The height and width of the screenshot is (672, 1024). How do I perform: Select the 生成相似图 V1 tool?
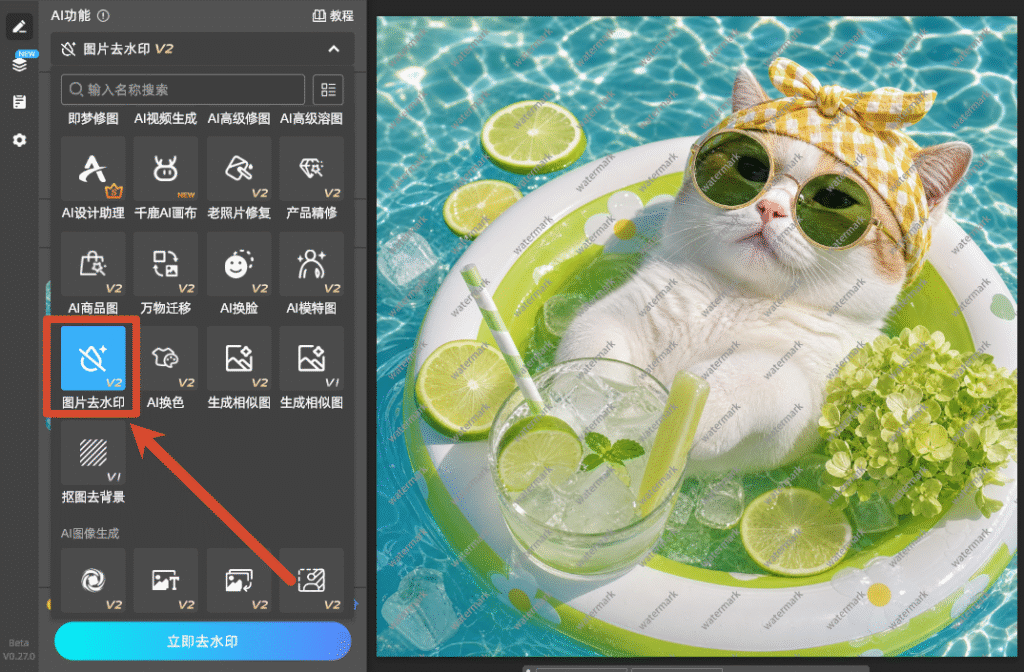[x=312, y=359]
